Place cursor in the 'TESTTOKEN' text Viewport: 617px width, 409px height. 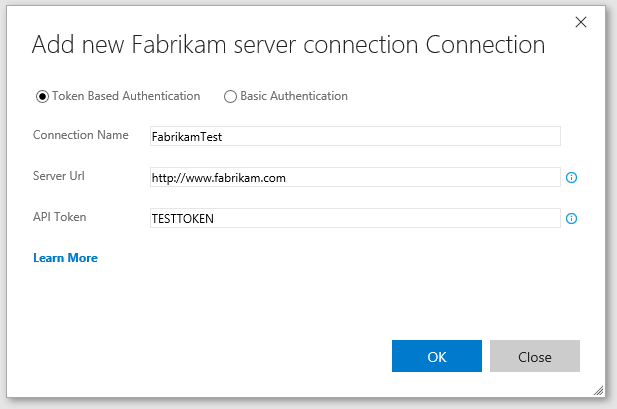pyautogui.click(x=182, y=219)
